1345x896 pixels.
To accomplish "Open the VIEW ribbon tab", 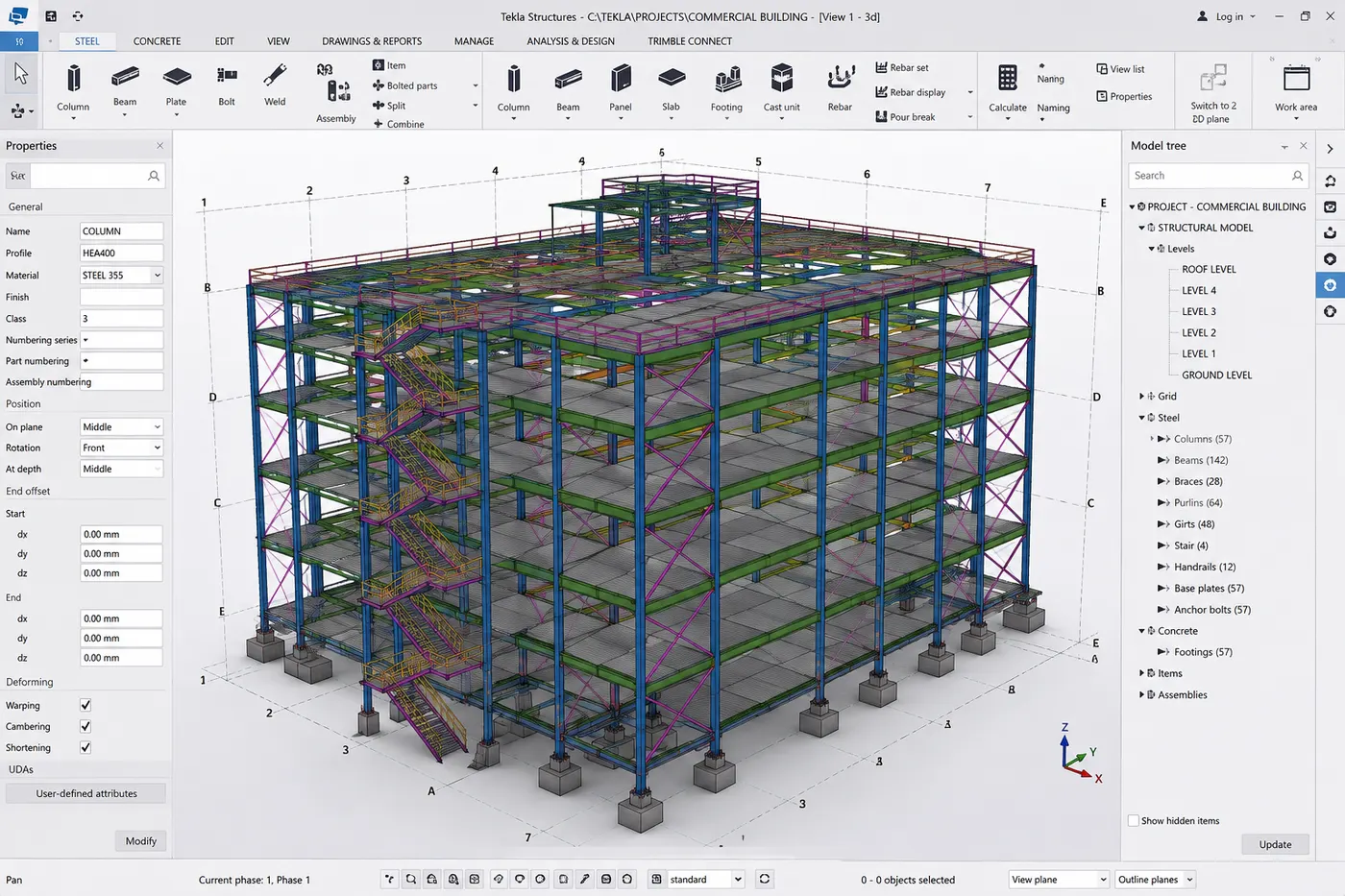I will (x=279, y=41).
